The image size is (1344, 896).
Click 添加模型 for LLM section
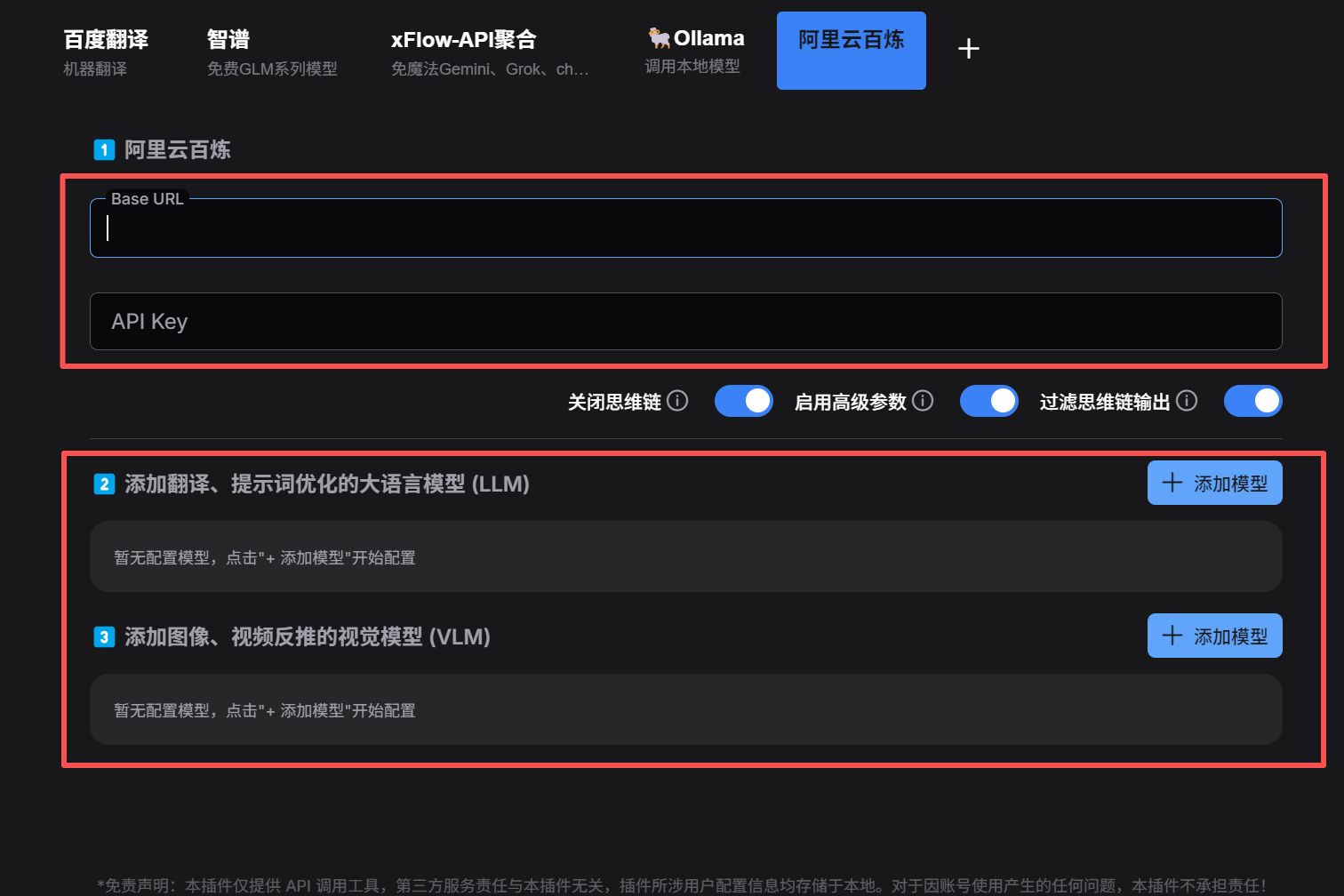(1215, 483)
